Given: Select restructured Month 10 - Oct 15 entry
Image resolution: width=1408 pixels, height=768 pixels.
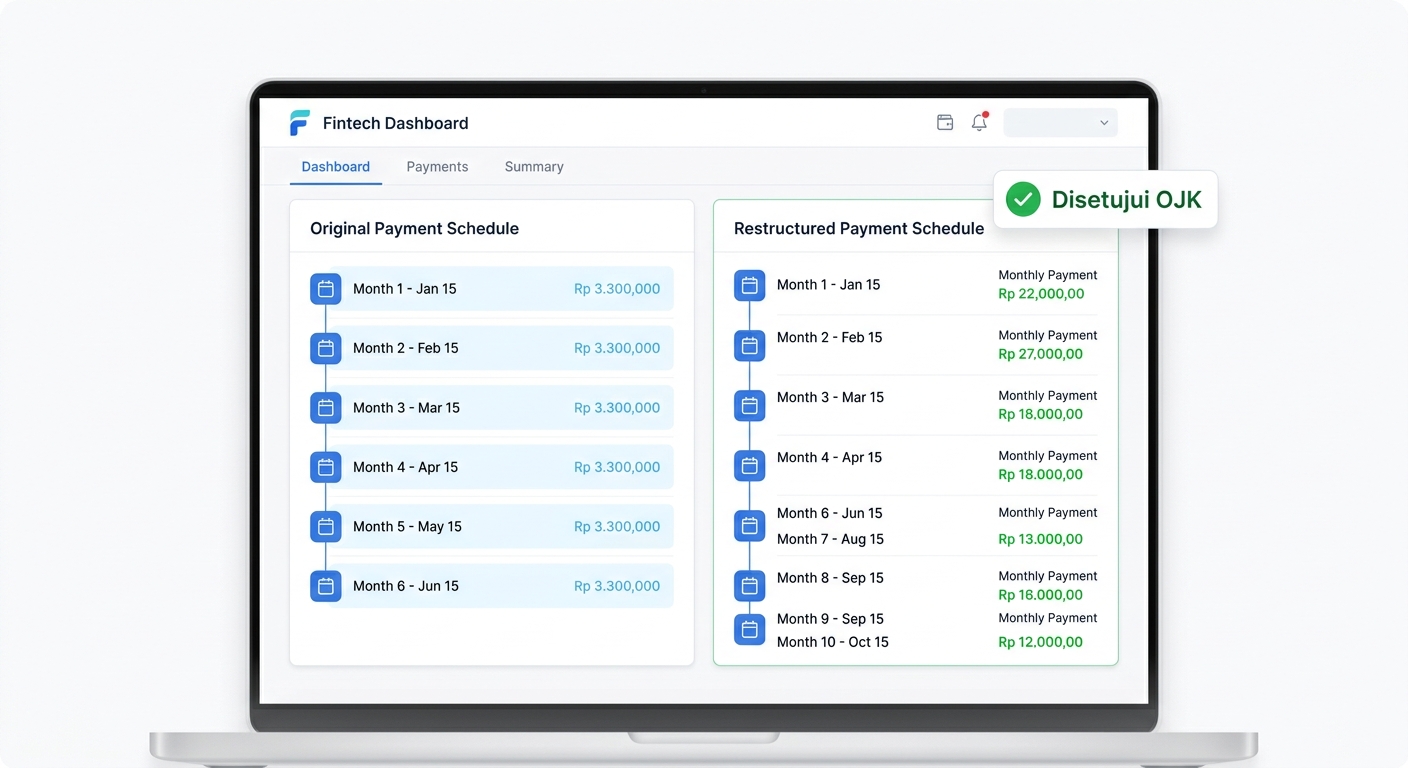Looking at the screenshot, I should (x=833, y=642).
